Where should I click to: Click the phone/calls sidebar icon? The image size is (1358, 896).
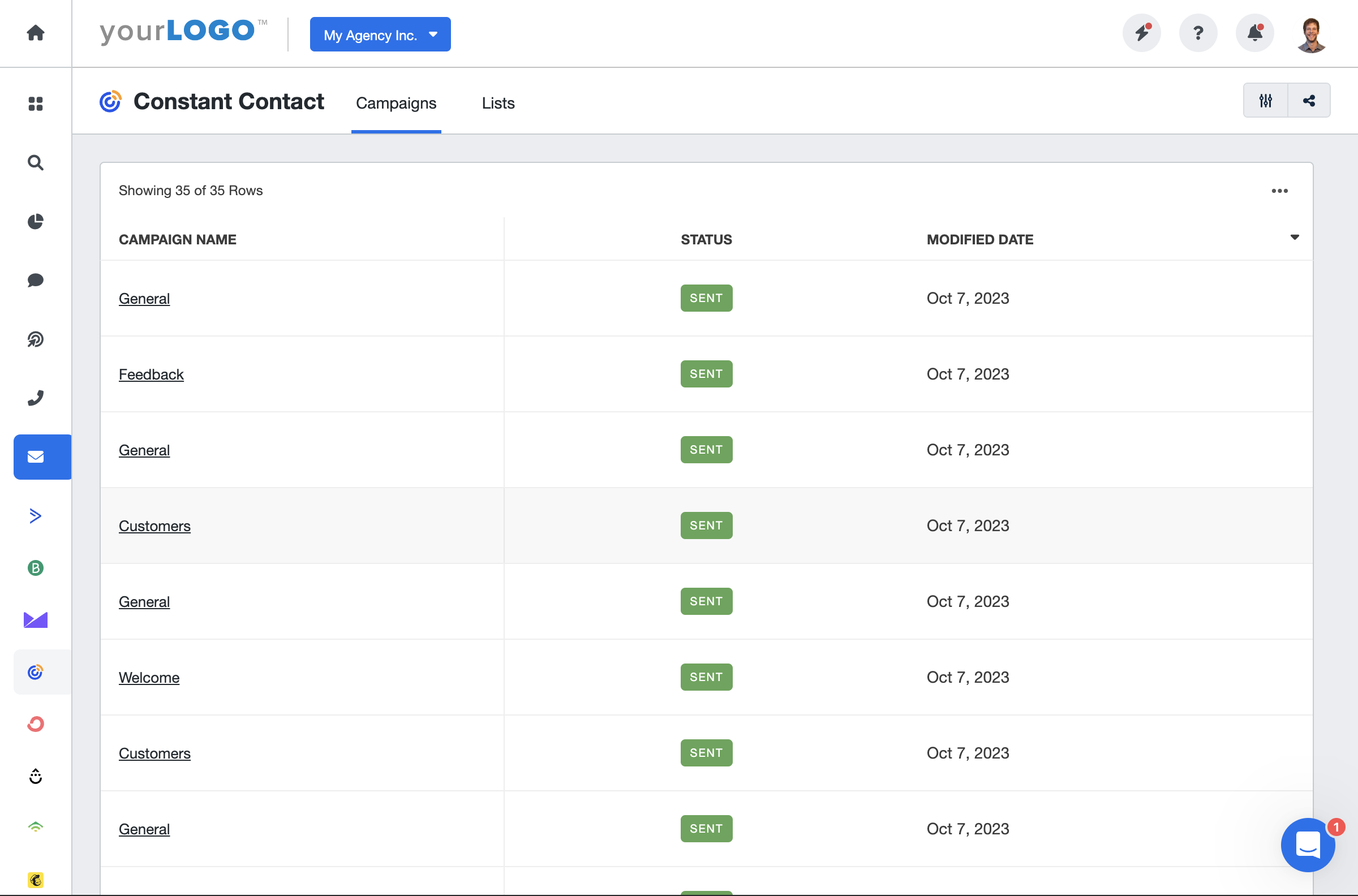click(x=35, y=397)
